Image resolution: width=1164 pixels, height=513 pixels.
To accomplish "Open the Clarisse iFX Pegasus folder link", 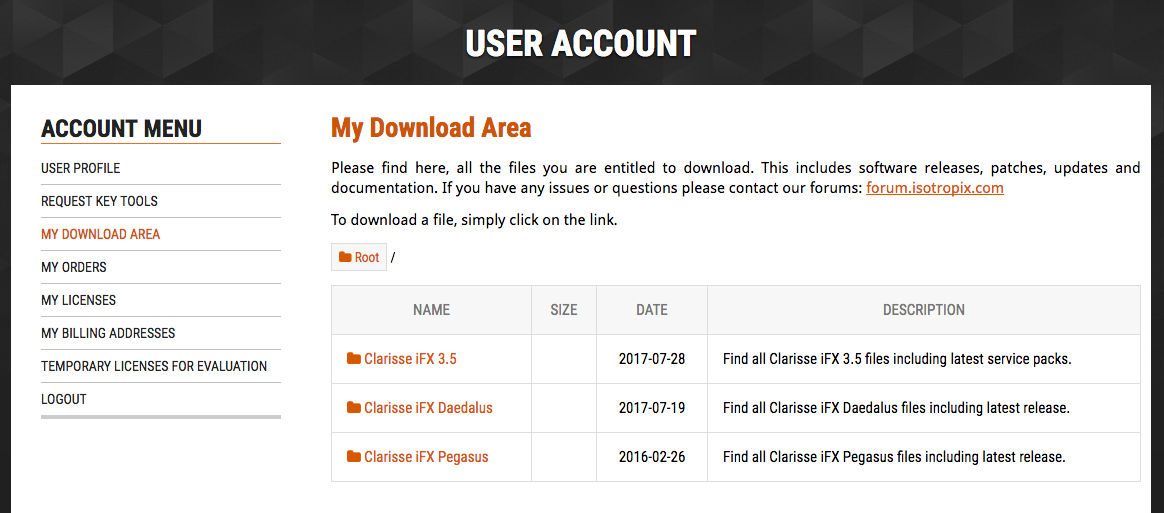I will (x=426, y=457).
